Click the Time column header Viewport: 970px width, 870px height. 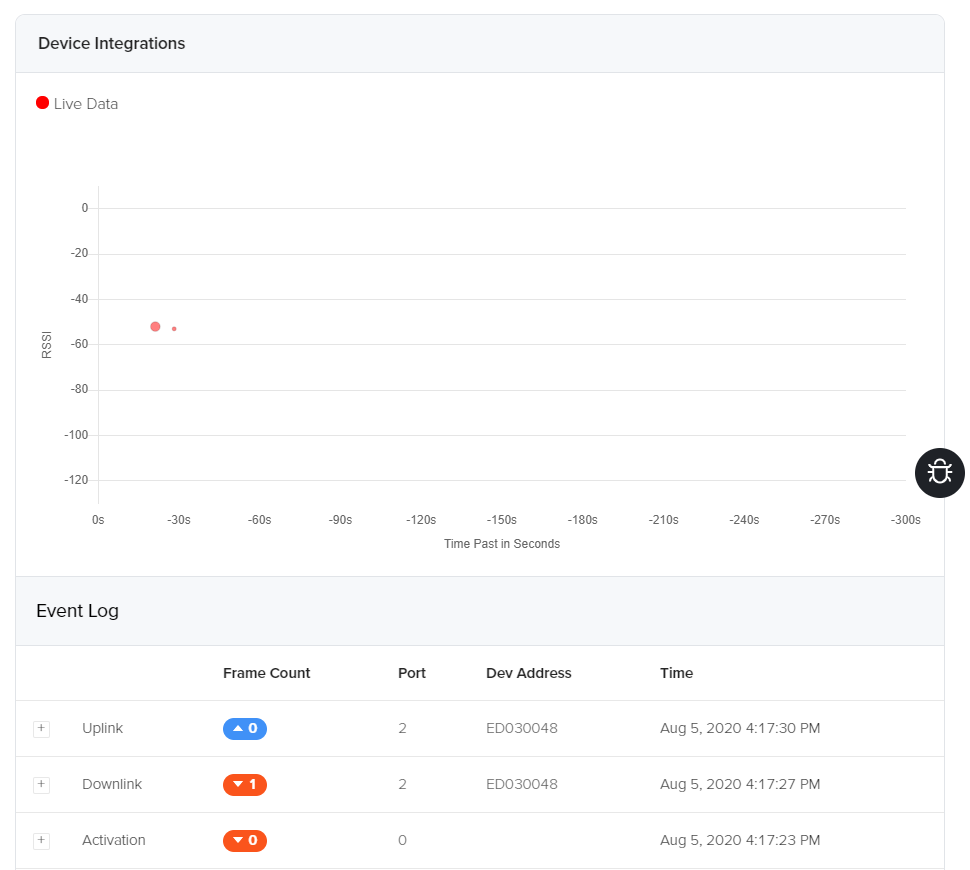point(676,673)
